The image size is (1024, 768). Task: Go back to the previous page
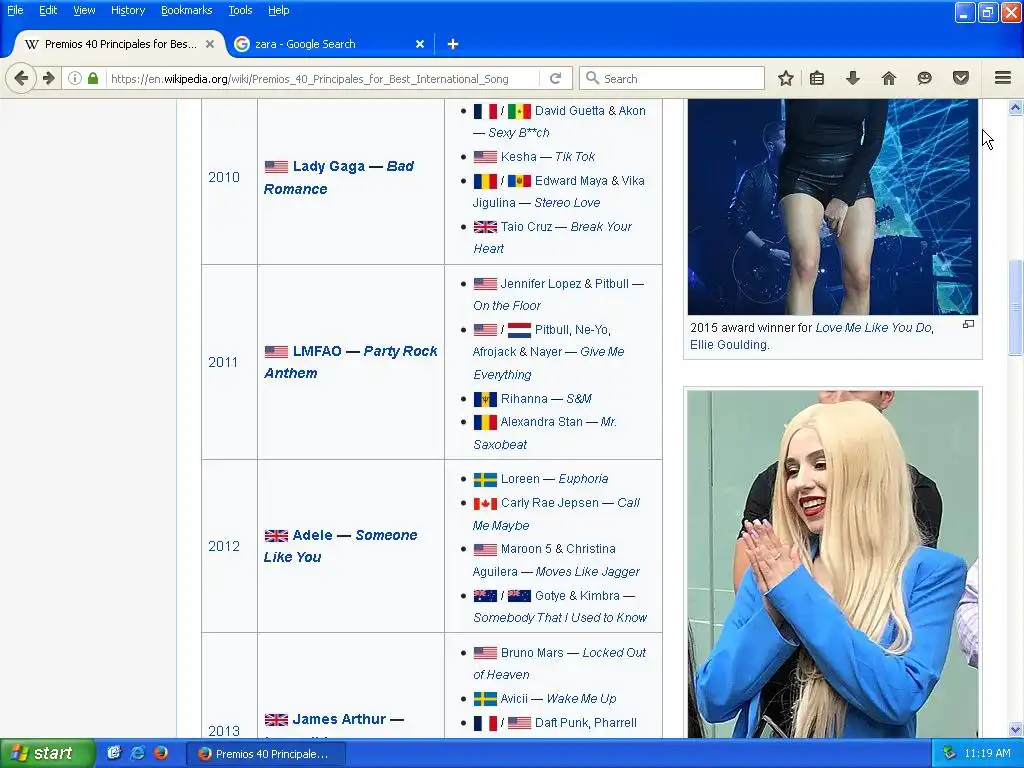point(20,78)
